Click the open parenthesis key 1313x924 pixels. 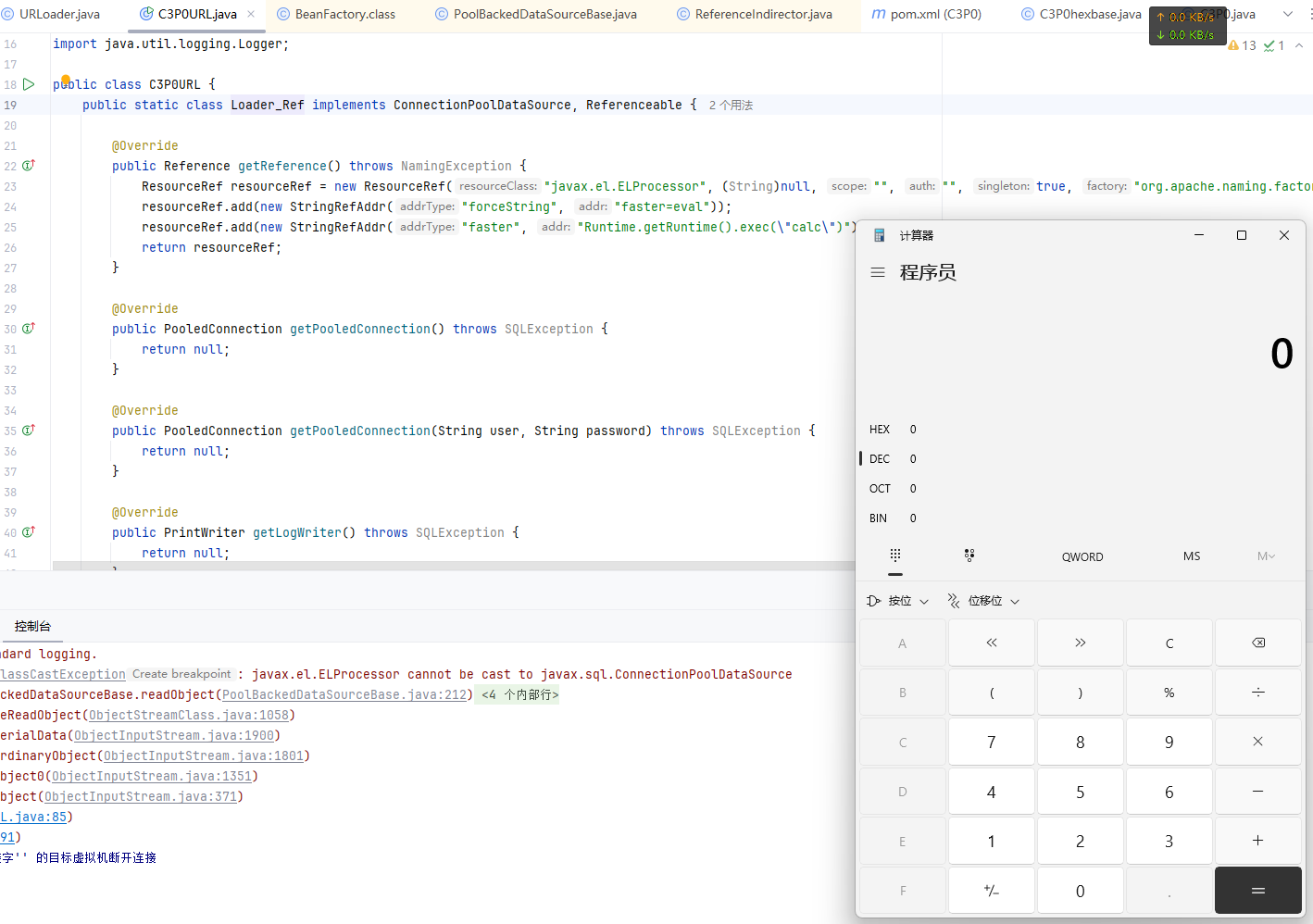[992, 693]
